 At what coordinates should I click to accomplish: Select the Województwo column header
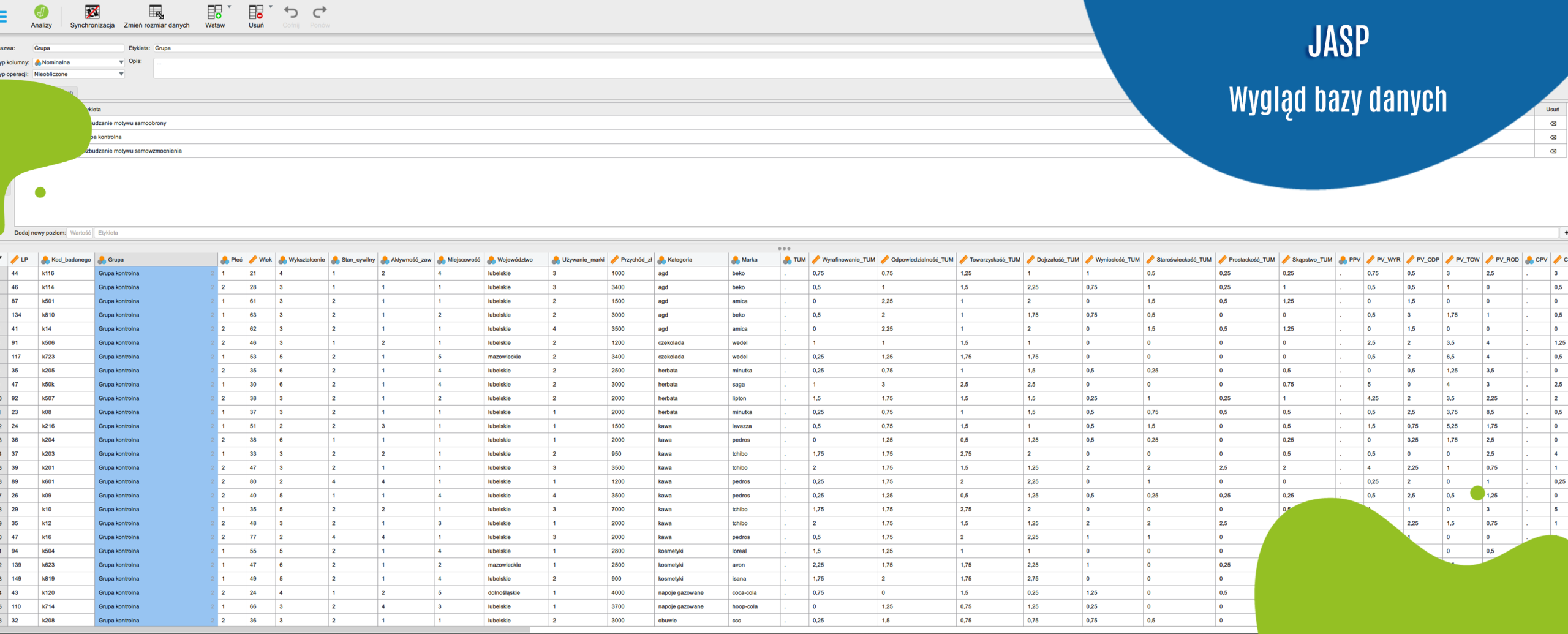click(x=514, y=260)
